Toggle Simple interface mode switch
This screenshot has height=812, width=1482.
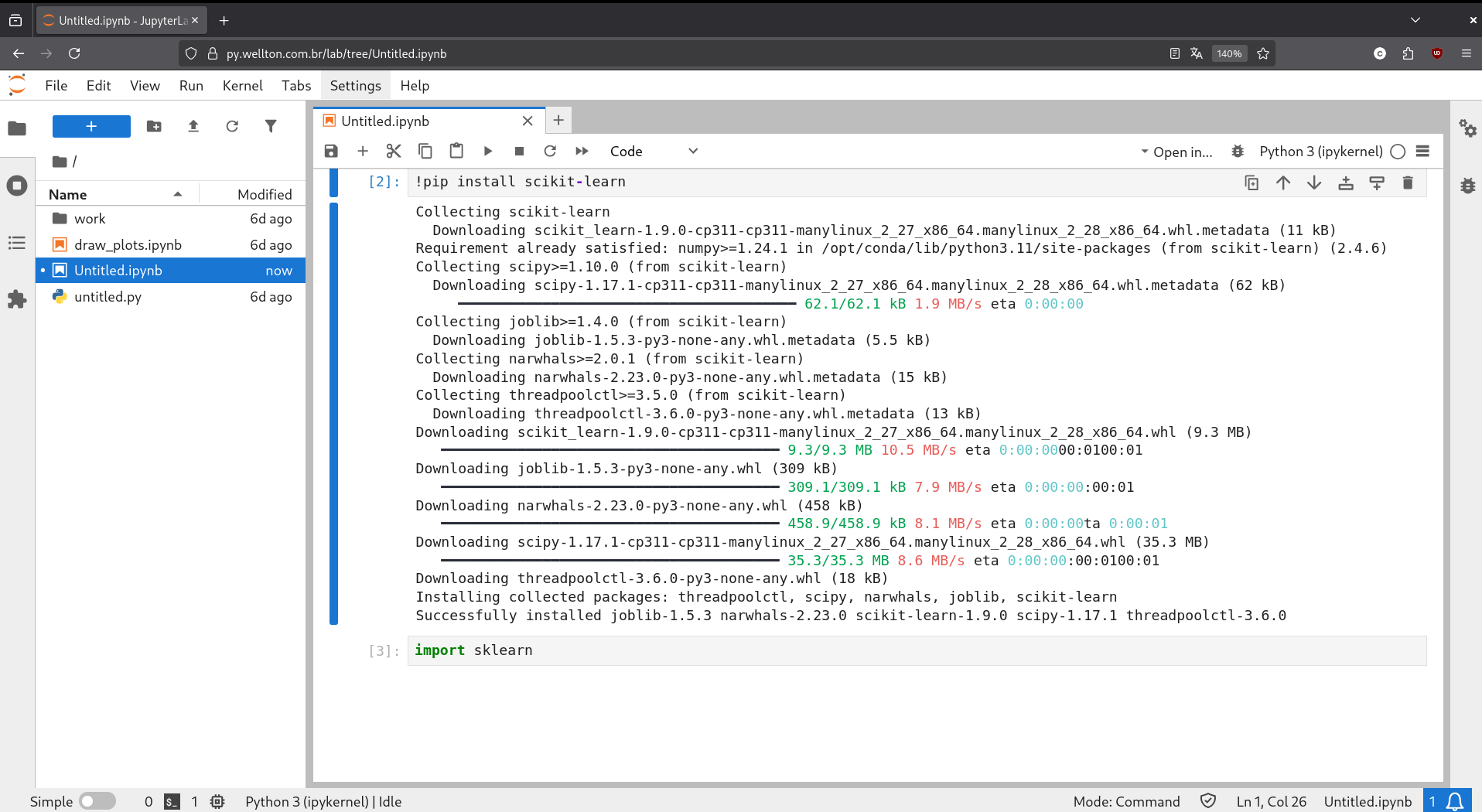pyautogui.click(x=97, y=801)
